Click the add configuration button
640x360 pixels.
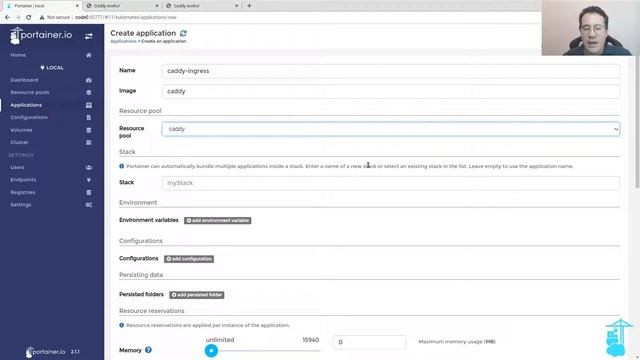189,259
